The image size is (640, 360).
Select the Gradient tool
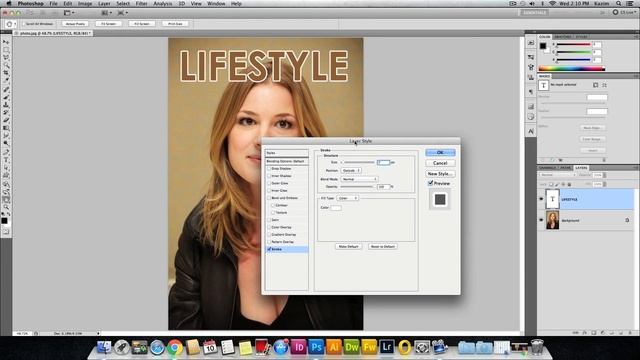[x=6, y=128]
